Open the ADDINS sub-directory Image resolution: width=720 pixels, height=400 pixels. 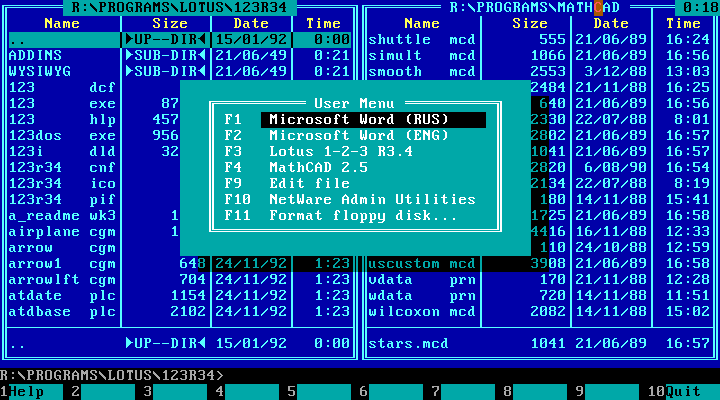click(36, 55)
